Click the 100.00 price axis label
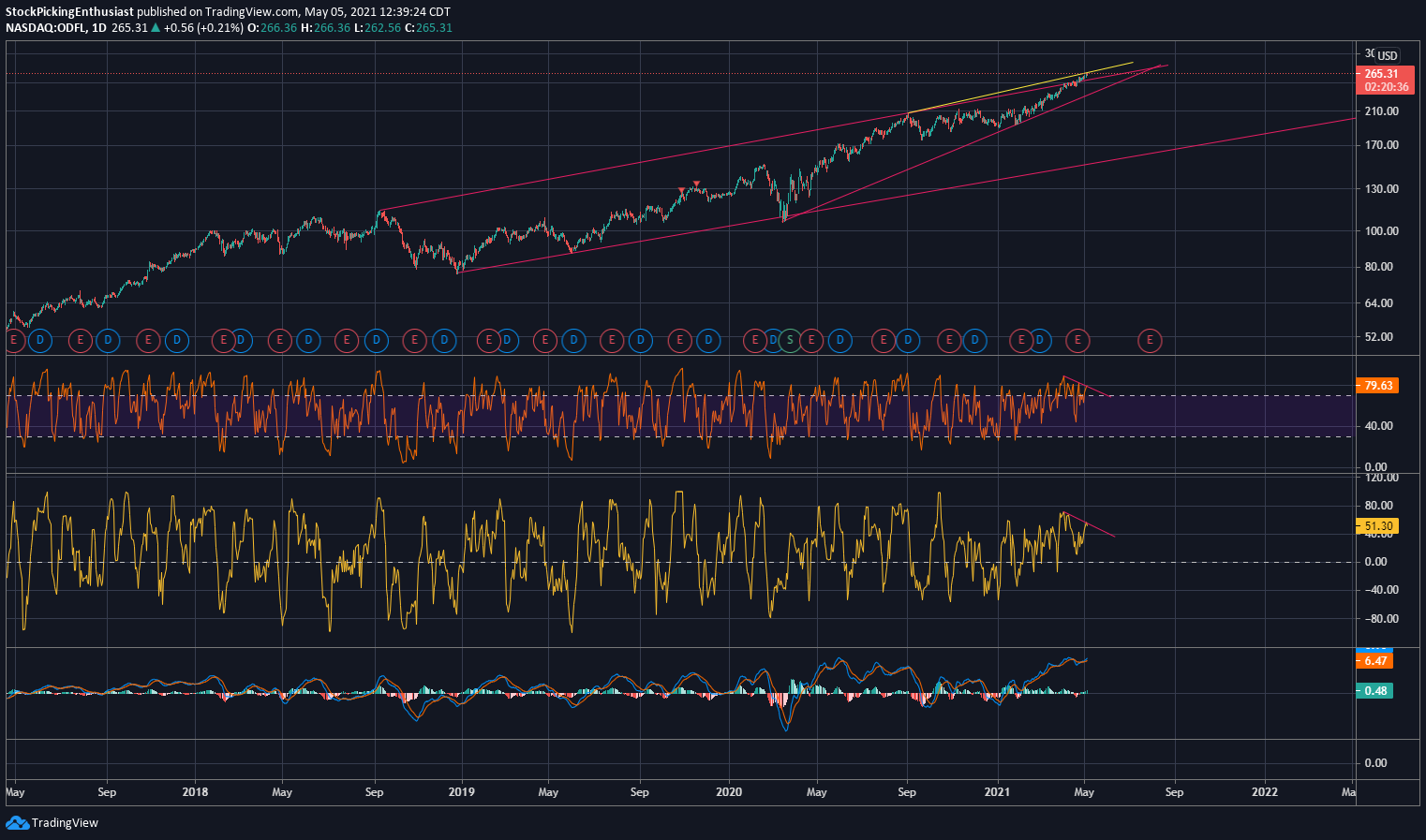Viewport: 1426px width, 840px height. tap(1382, 231)
